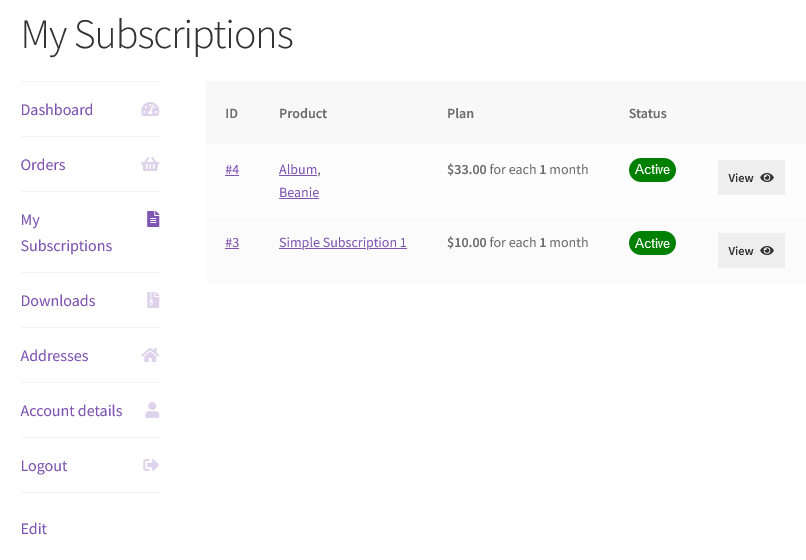Select Addresses in account menu
This screenshot has height=560, width=806.
click(54, 356)
